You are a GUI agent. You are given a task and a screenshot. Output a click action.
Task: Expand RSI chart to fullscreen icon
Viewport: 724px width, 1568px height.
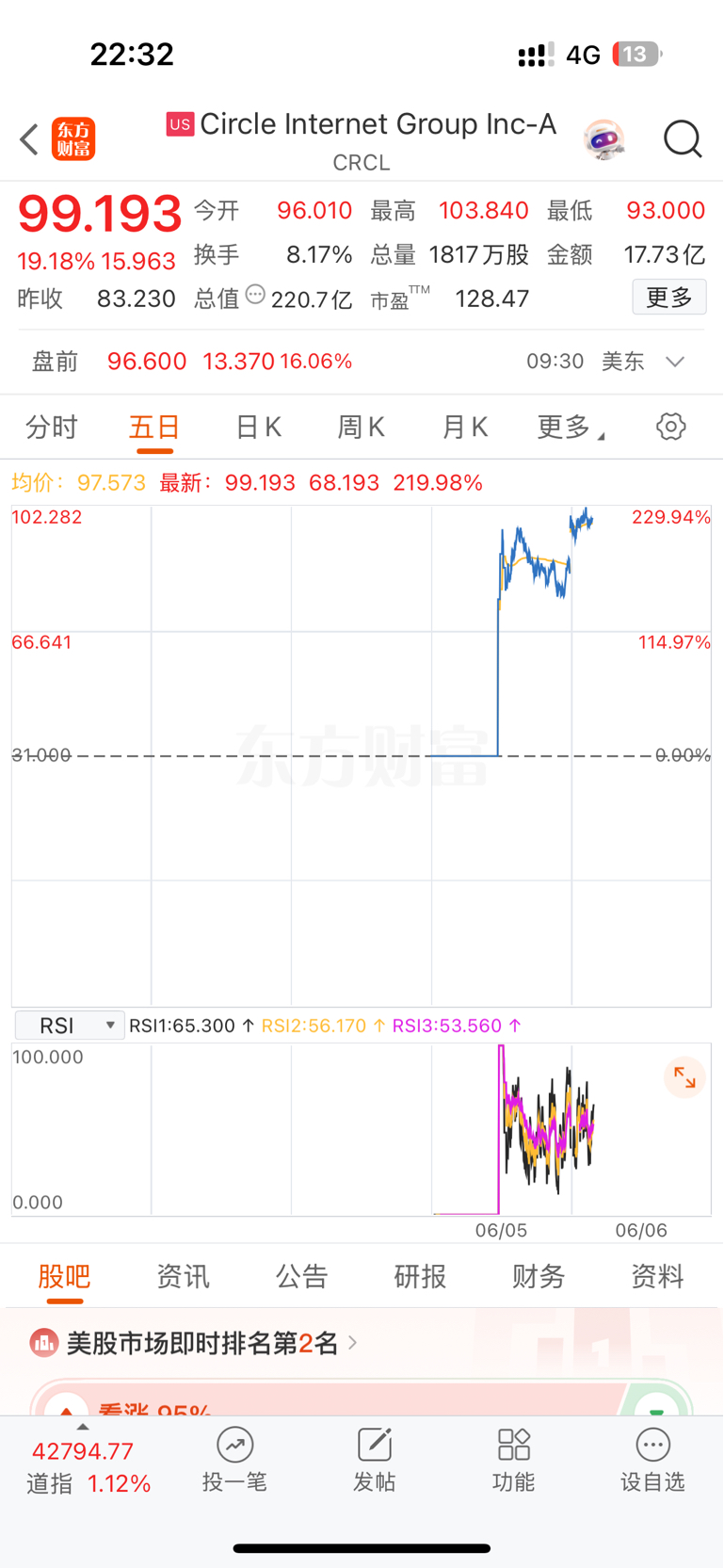coord(684,1078)
